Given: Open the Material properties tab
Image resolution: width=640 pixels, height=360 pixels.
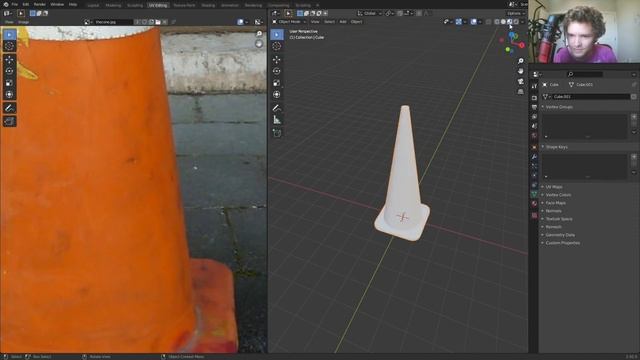Looking at the screenshot, I should [x=534, y=204].
